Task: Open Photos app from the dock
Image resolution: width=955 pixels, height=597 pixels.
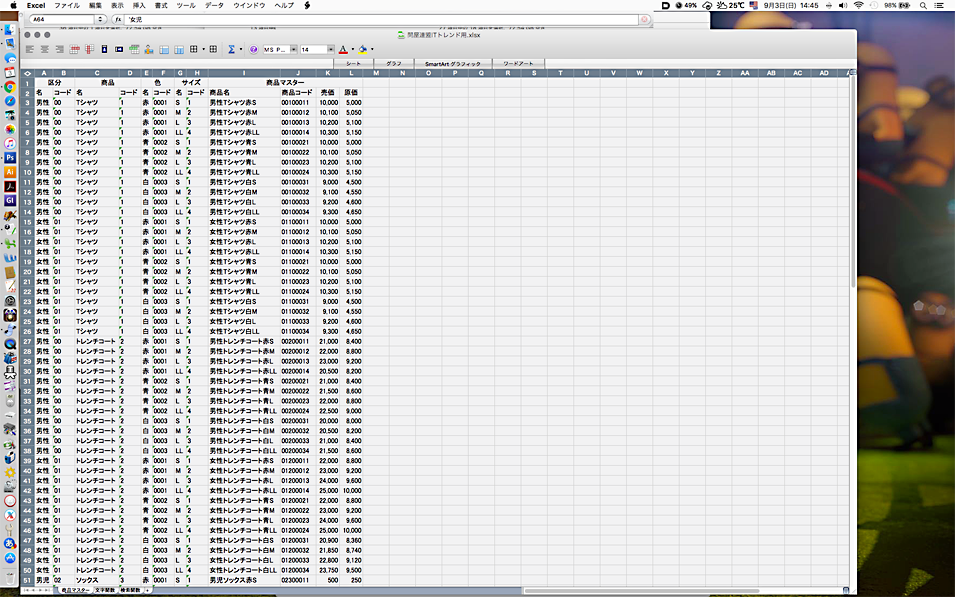Action: tap(10, 129)
